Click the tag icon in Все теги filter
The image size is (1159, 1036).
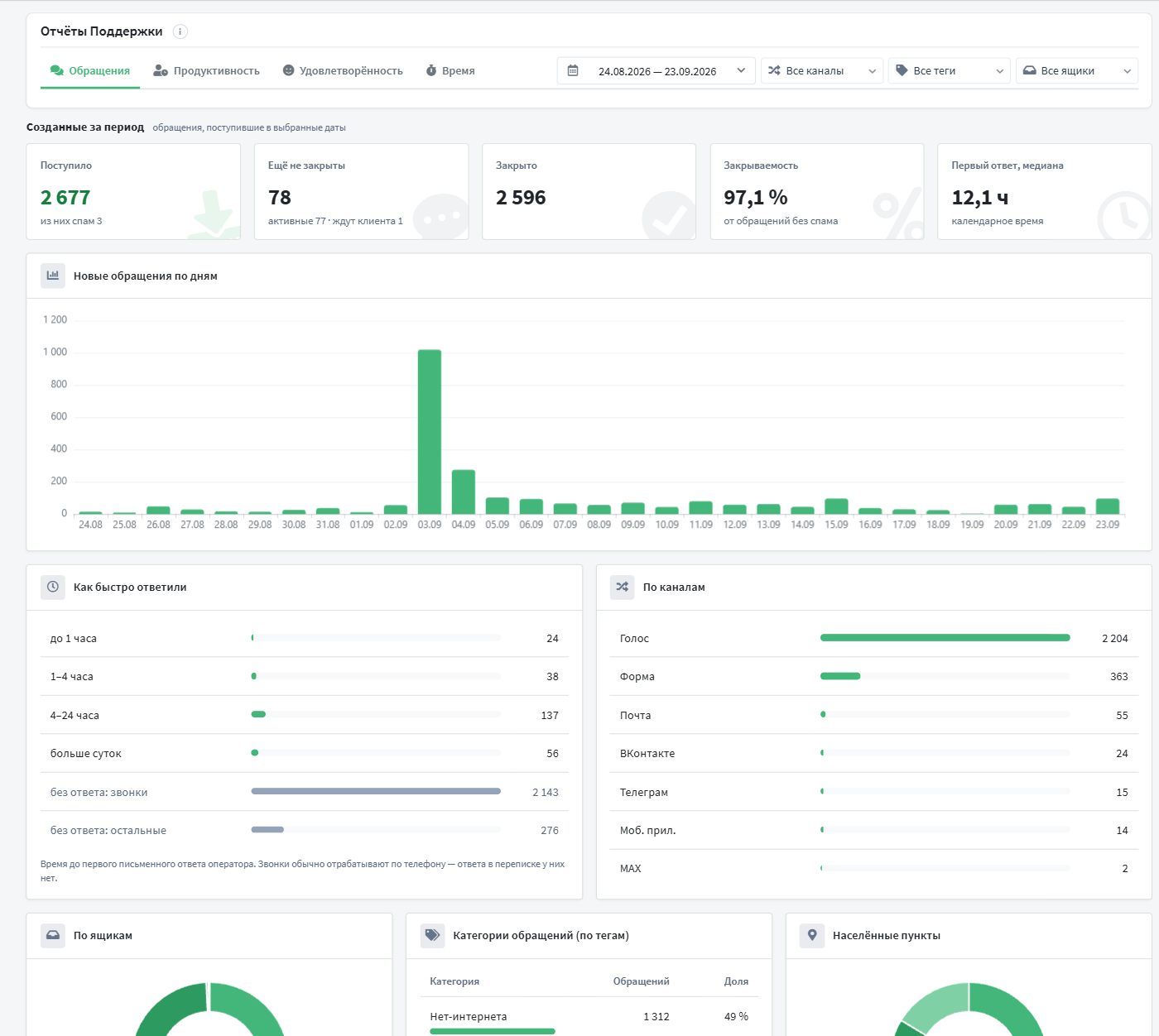coord(902,71)
